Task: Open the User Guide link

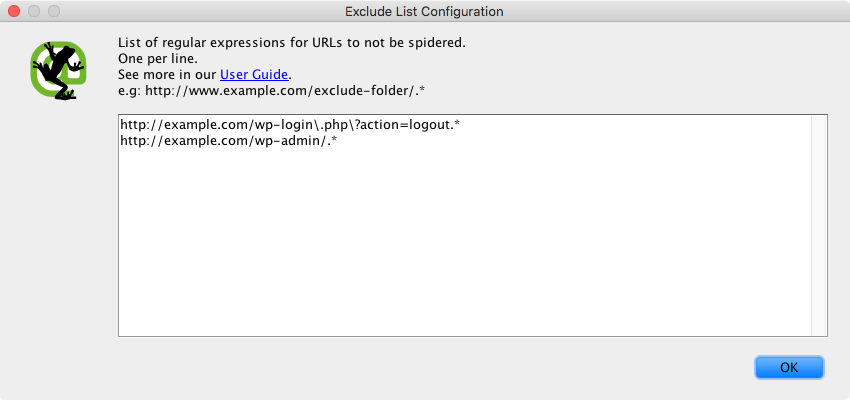Action: pyautogui.click(x=254, y=74)
